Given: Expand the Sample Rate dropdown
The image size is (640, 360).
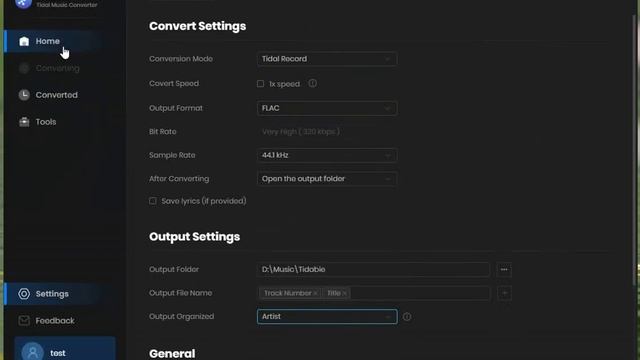Looking at the screenshot, I should click(327, 155).
